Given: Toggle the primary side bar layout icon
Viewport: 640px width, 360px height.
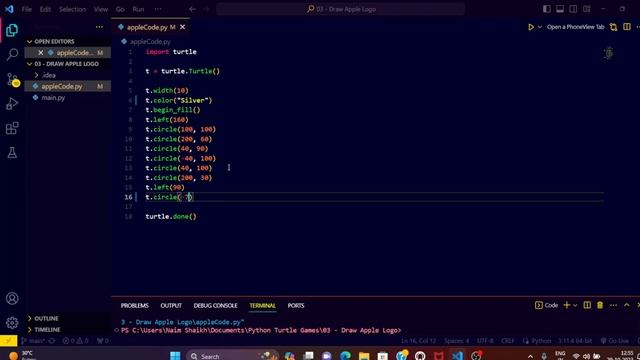Looking at the screenshot, I should (x=547, y=9).
